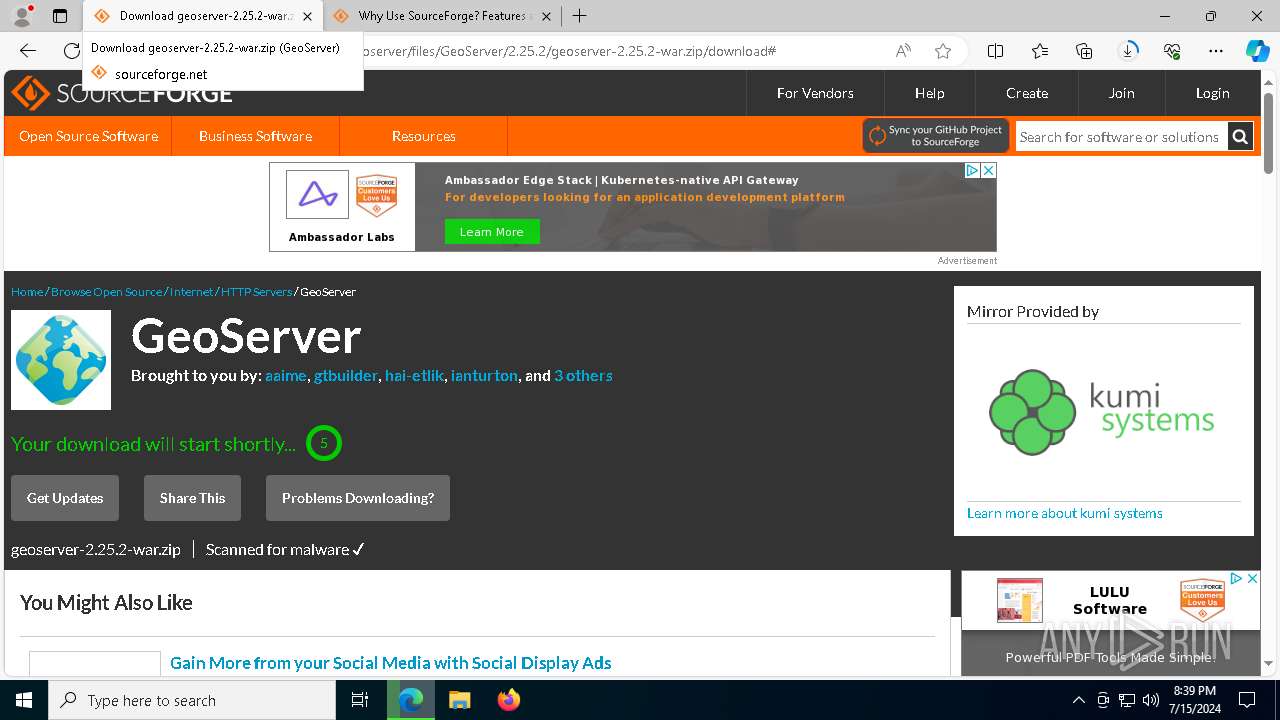Click the kumi systems mirror logo
The width and height of the screenshot is (1280, 720).
[x=1102, y=411]
